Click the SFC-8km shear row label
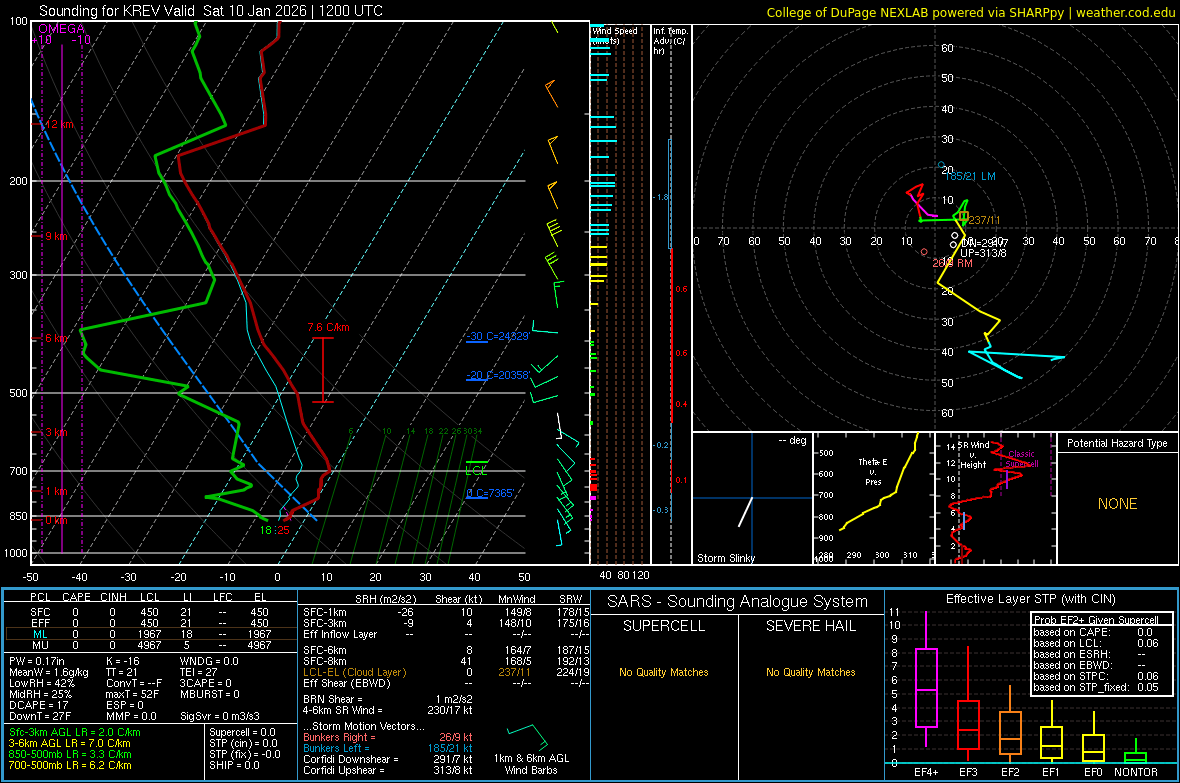 point(324,661)
